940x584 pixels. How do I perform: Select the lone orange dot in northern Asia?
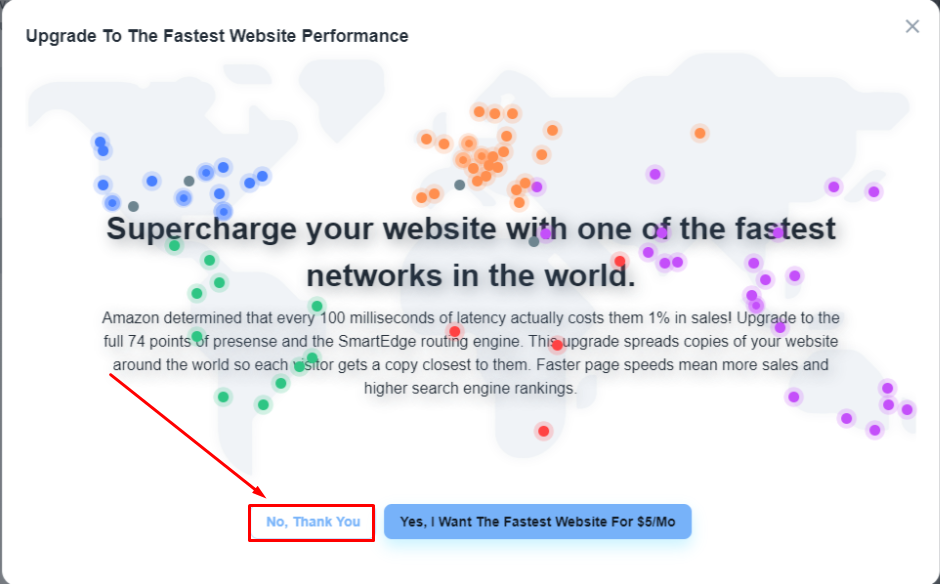700,133
